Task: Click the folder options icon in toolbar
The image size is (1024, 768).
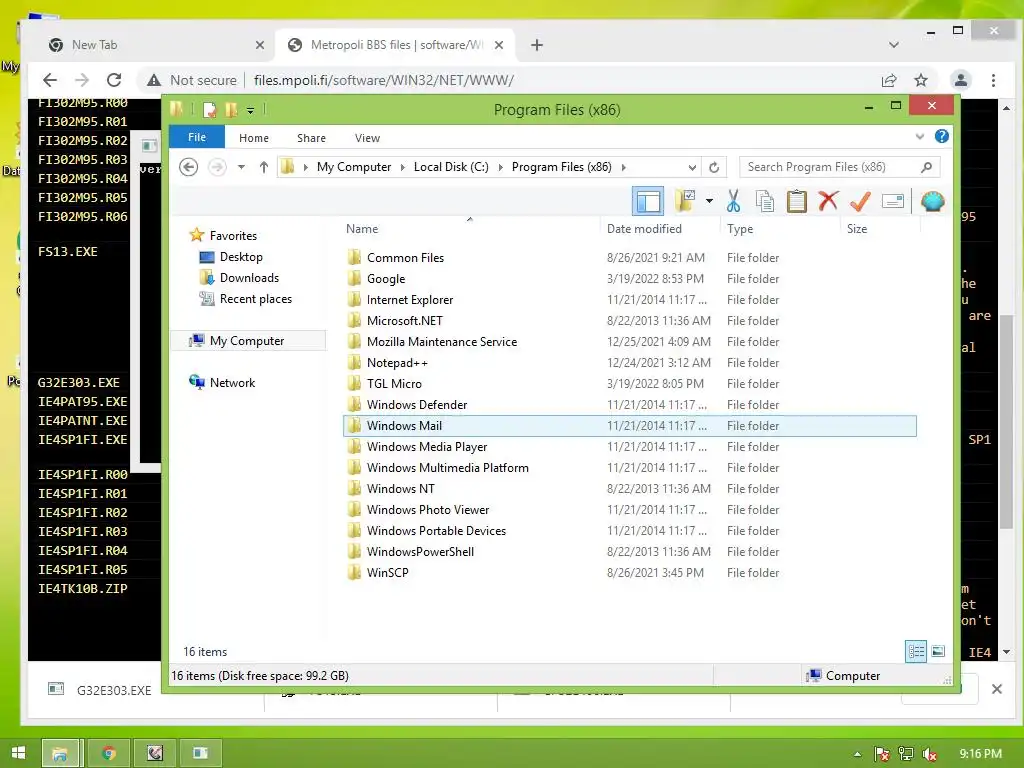Action: coord(685,201)
